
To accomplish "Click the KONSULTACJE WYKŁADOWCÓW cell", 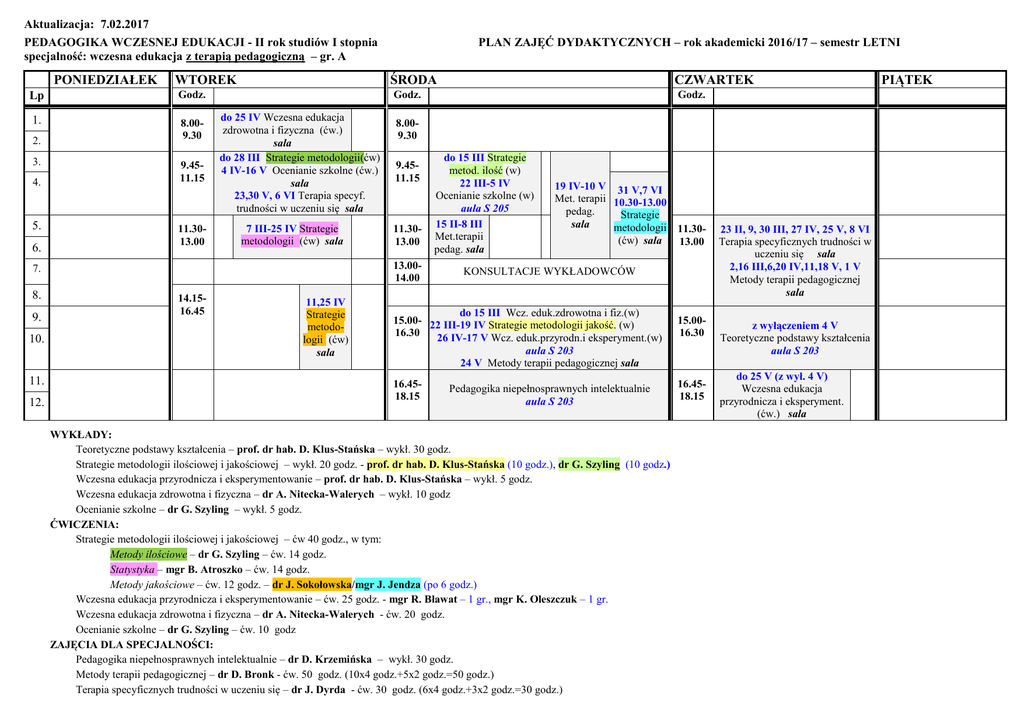I will (549, 271).
